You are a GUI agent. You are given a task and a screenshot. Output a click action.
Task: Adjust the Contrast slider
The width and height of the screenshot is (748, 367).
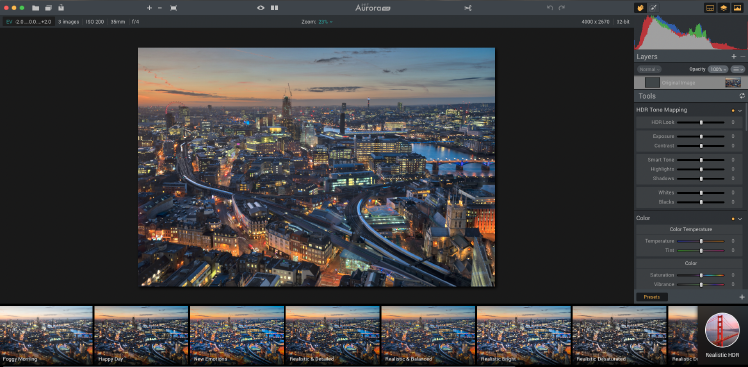point(701,146)
